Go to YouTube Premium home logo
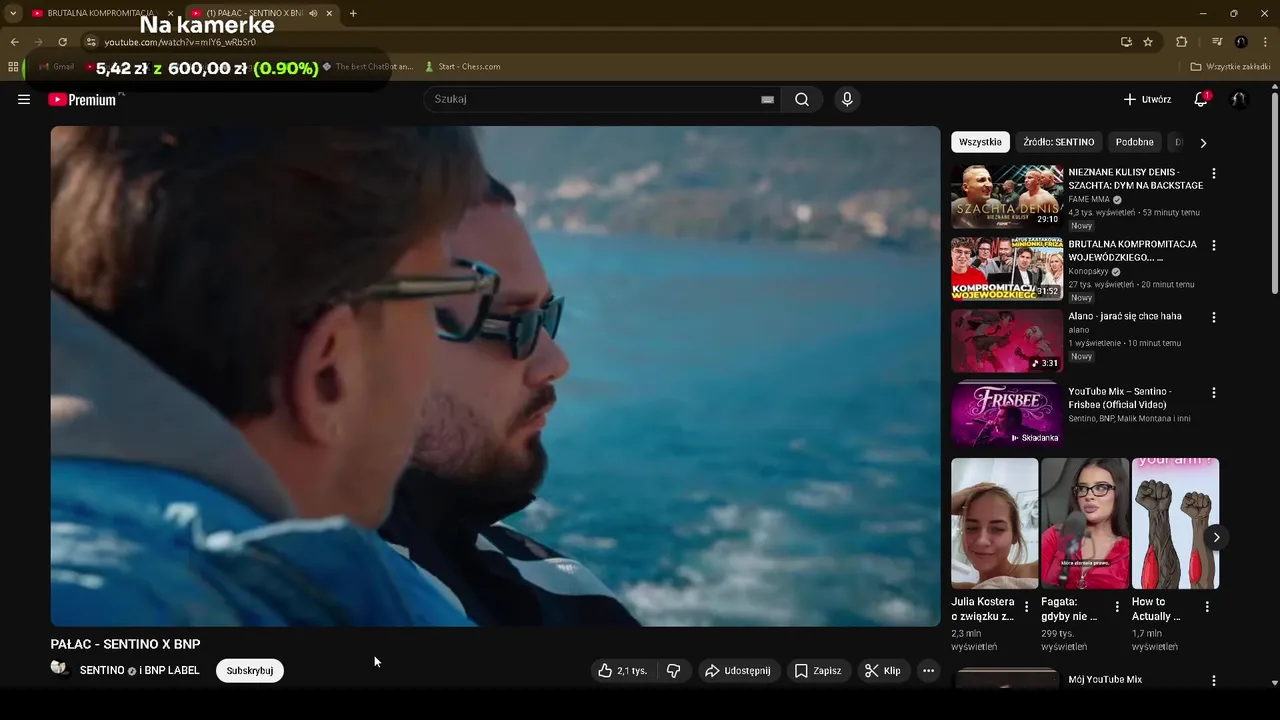 [82, 99]
